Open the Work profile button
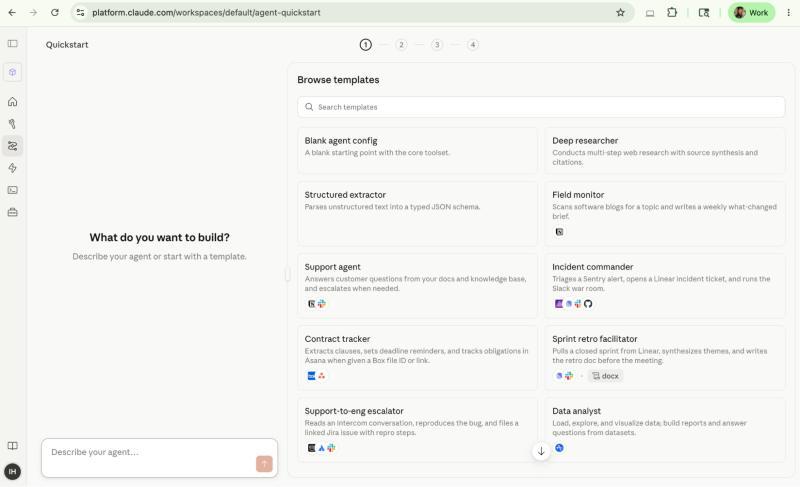The width and height of the screenshot is (800, 487). (x=751, y=13)
